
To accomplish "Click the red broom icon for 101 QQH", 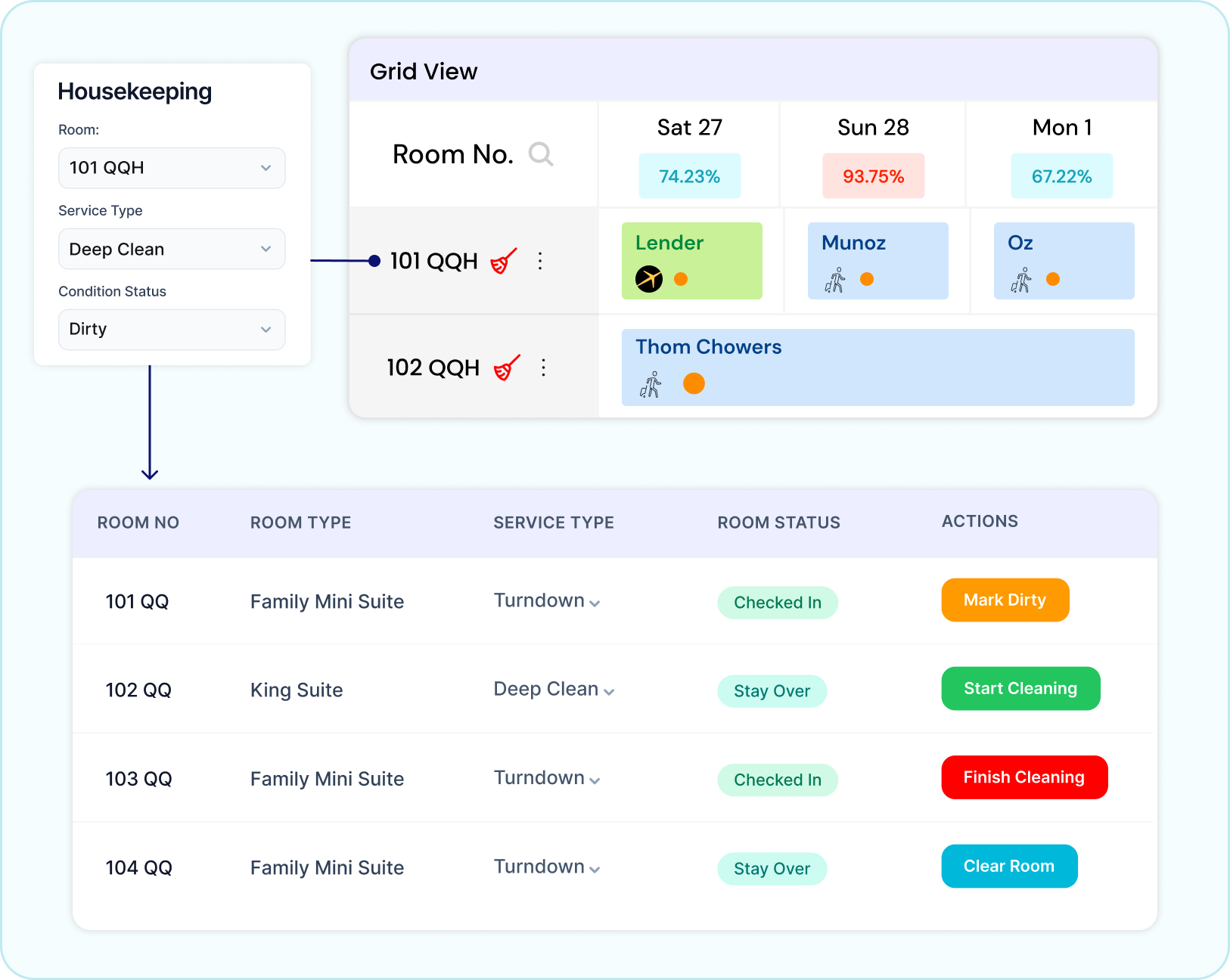I will click(x=504, y=261).
